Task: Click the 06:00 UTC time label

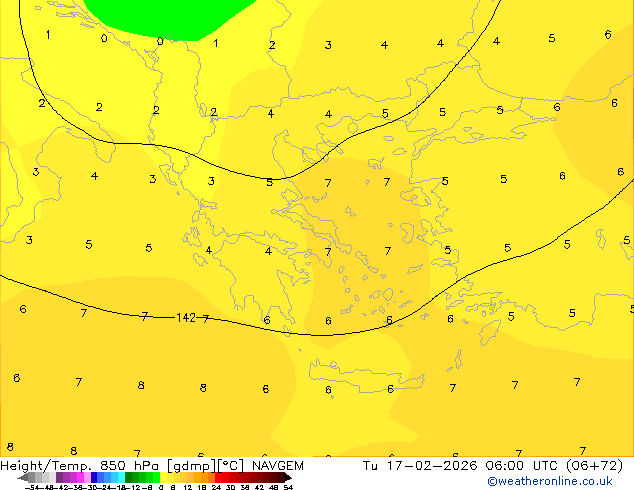Action: tap(524, 466)
